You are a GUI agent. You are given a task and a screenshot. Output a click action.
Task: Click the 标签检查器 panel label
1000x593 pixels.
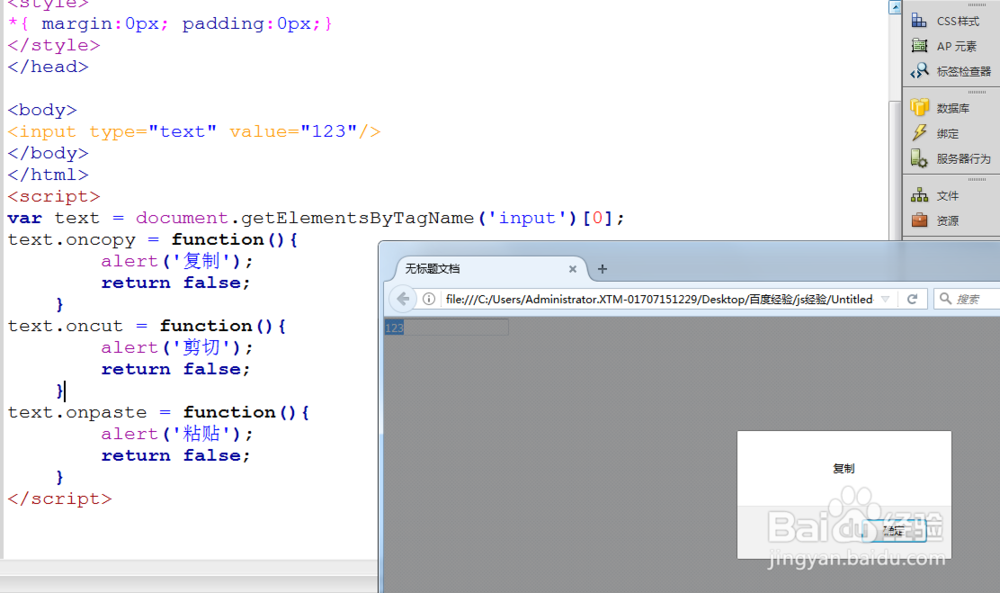[964, 71]
